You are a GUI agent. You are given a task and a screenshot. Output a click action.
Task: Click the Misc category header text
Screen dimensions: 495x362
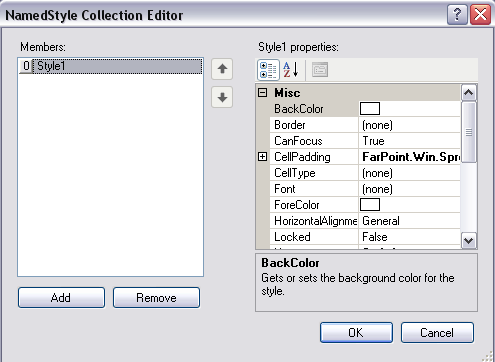click(x=287, y=93)
